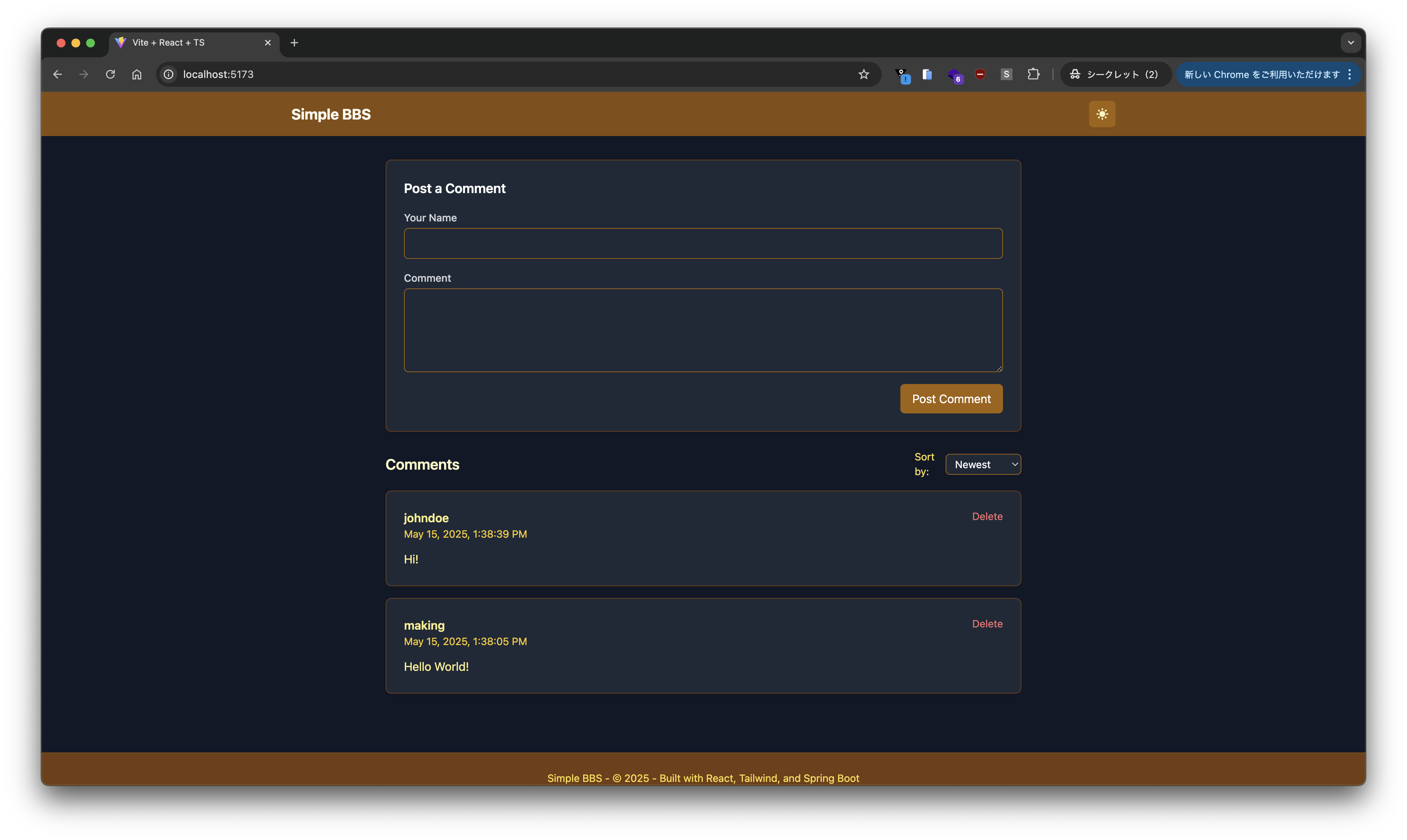Image resolution: width=1407 pixels, height=840 pixels.
Task: Reload the localhost page
Action: [x=110, y=74]
